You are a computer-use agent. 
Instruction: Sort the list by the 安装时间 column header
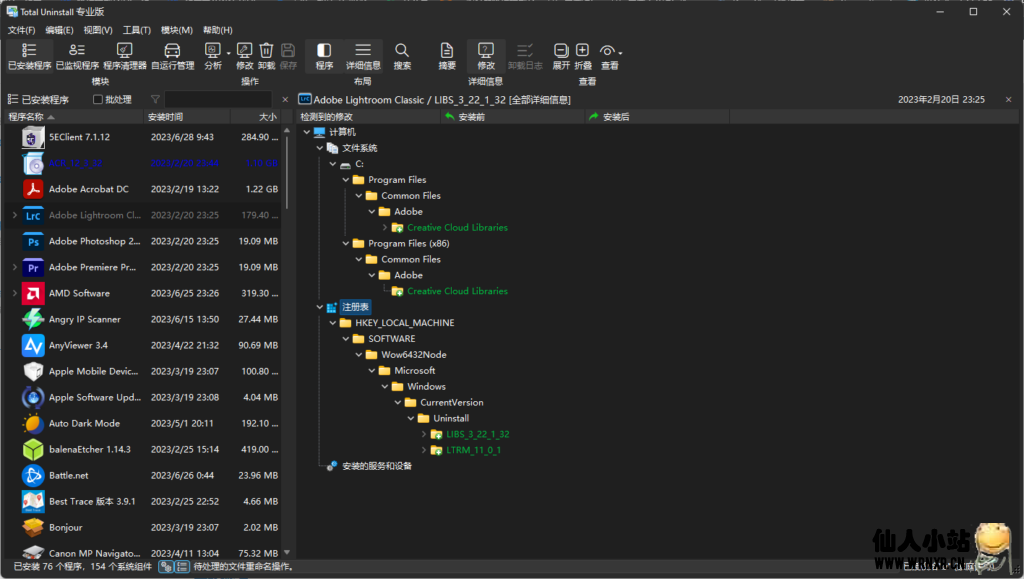click(x=186, y=117)
